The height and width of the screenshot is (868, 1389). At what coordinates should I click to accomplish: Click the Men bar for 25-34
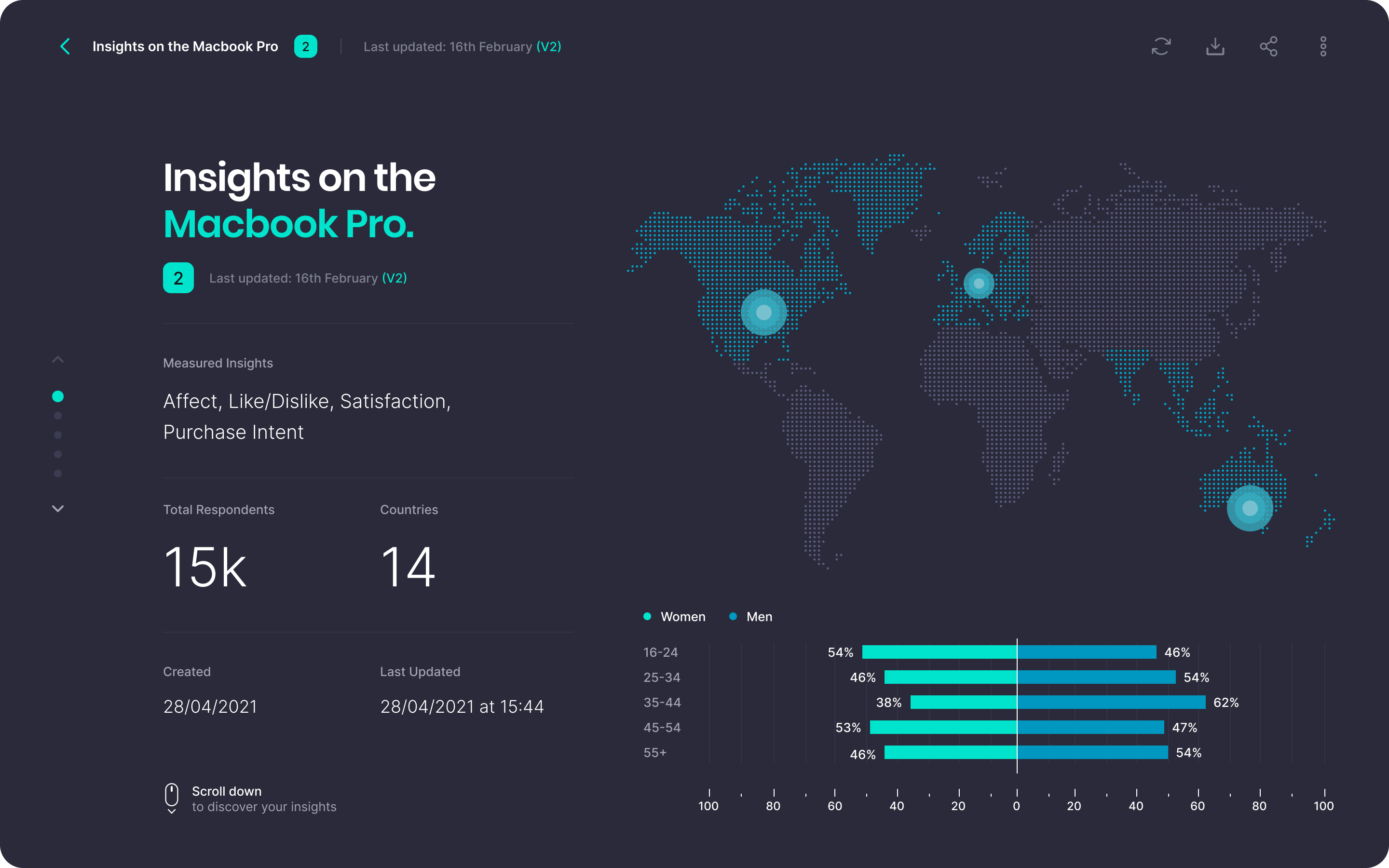(1096, 678)
